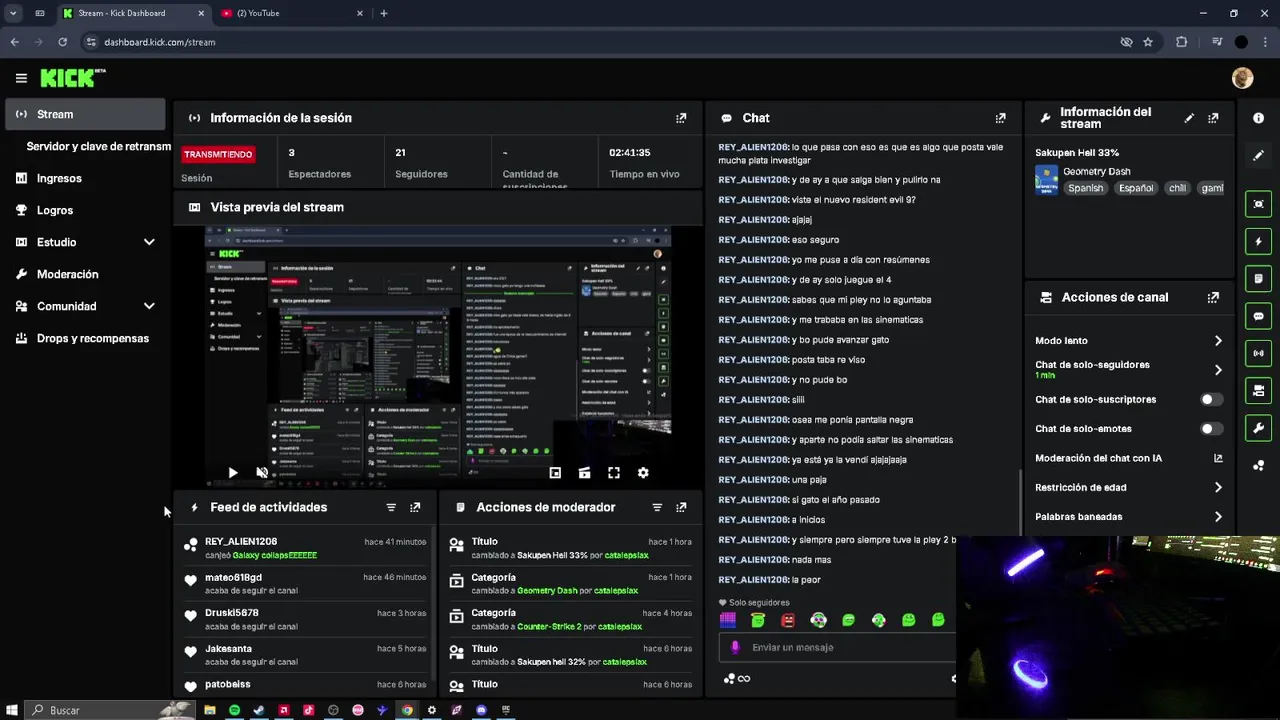
Task: Open Drops y recompensas in the sidebar
Action: pos(85,338)
